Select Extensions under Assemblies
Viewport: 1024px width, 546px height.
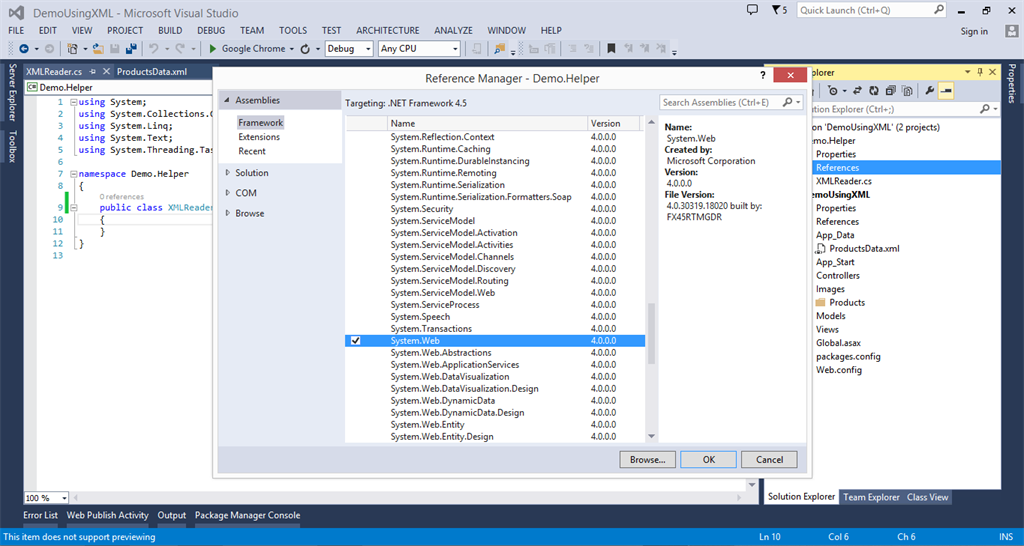coord(259,137)
